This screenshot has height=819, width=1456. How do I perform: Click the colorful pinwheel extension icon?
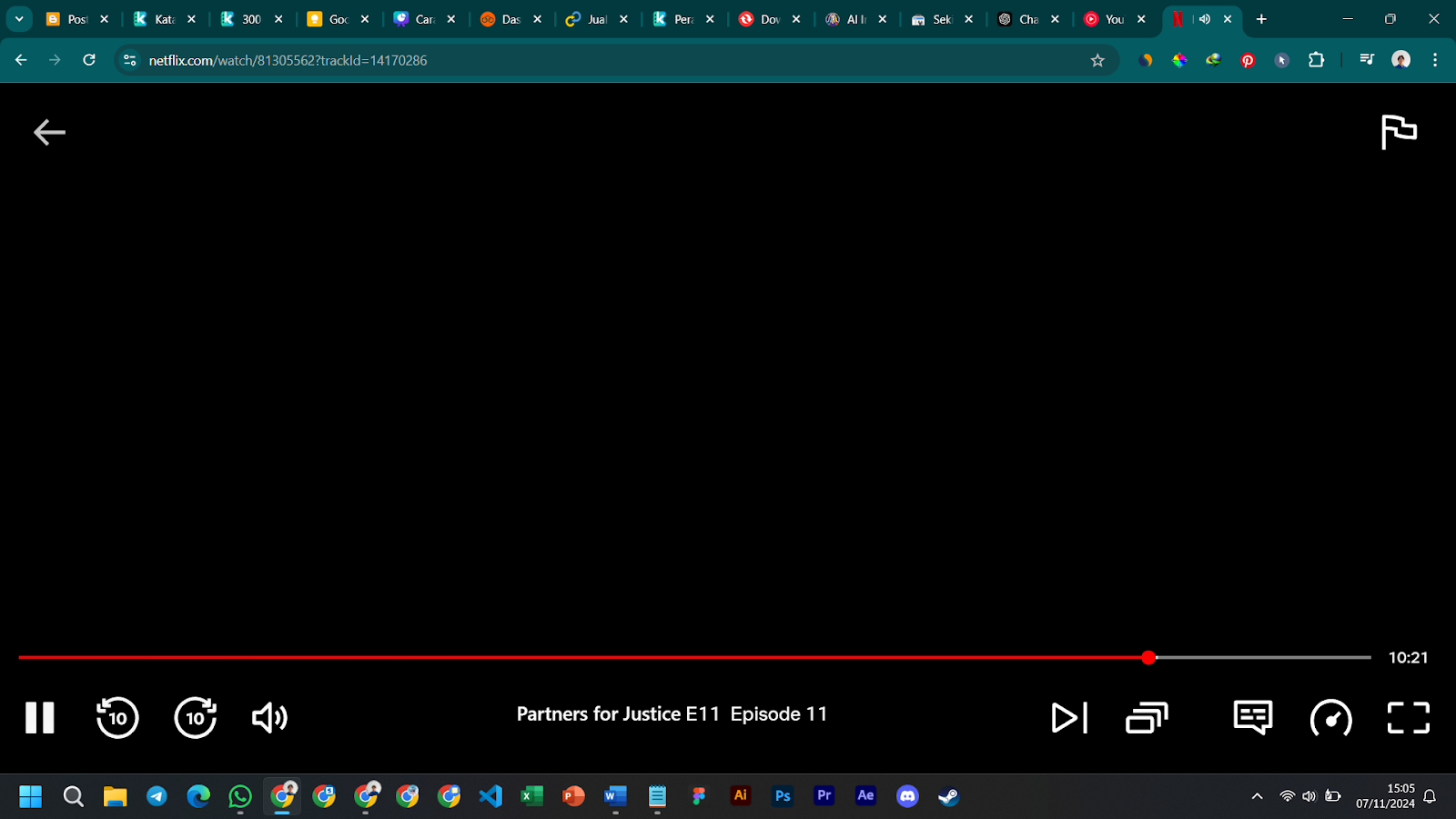pos(1179,60)
